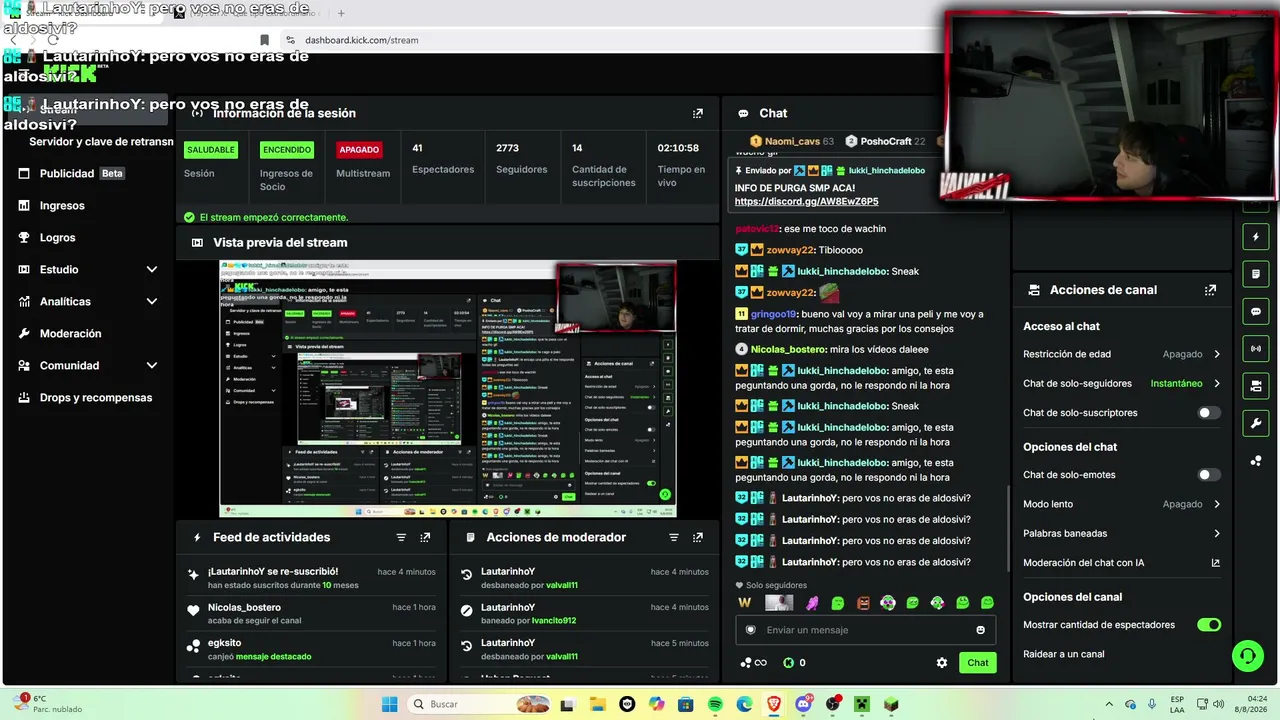Disable Mostrar cantidad de espectadores switch
Image resolution: width=1280 pixels, height=720 pixels.
1209,625
